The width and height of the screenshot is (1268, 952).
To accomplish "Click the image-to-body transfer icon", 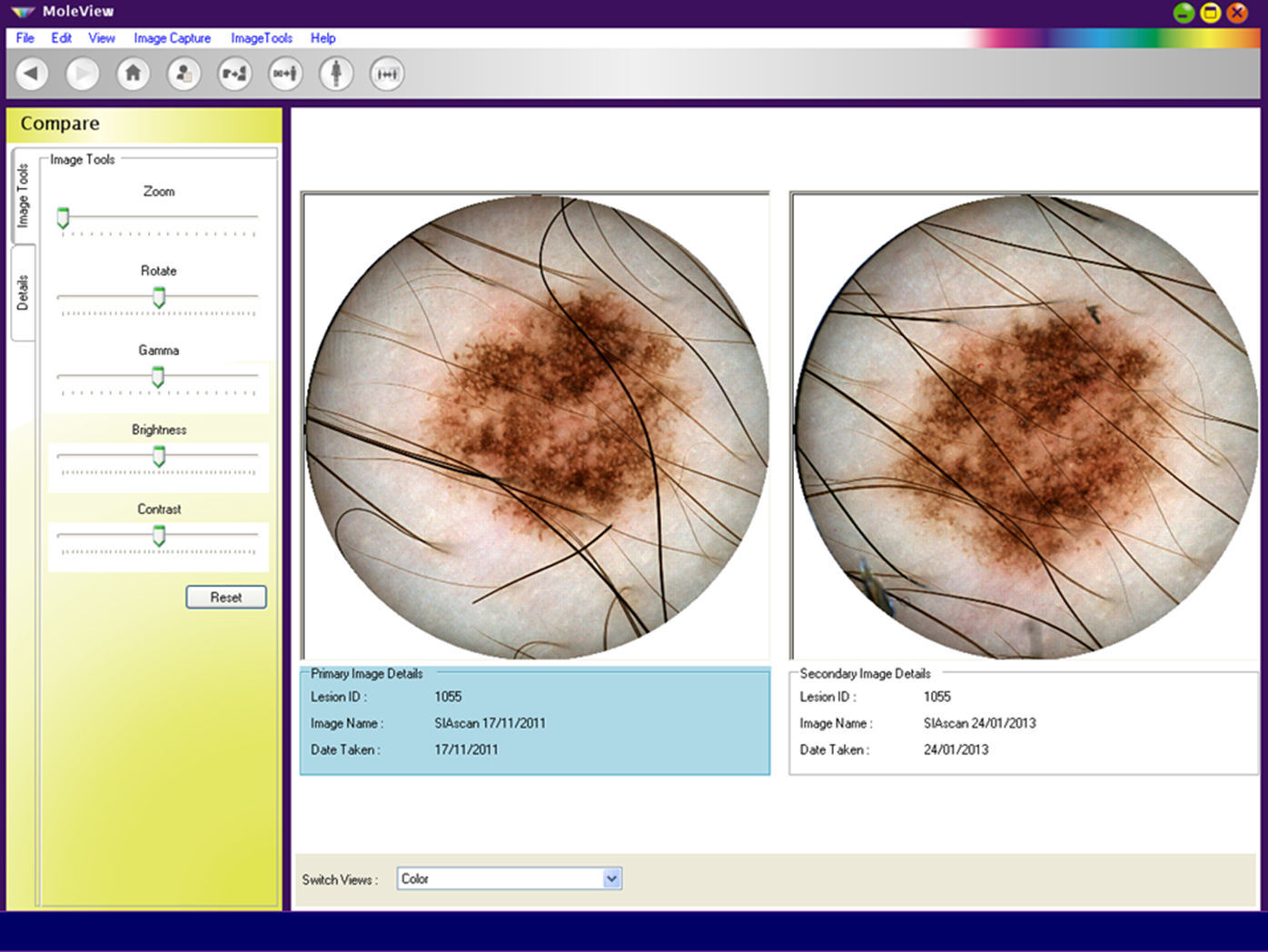I will pyautogui.click(x=285, y=74).
